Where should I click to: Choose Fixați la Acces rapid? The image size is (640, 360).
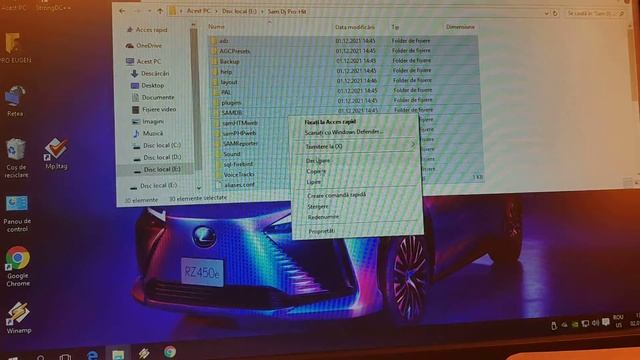coord(330,122)
